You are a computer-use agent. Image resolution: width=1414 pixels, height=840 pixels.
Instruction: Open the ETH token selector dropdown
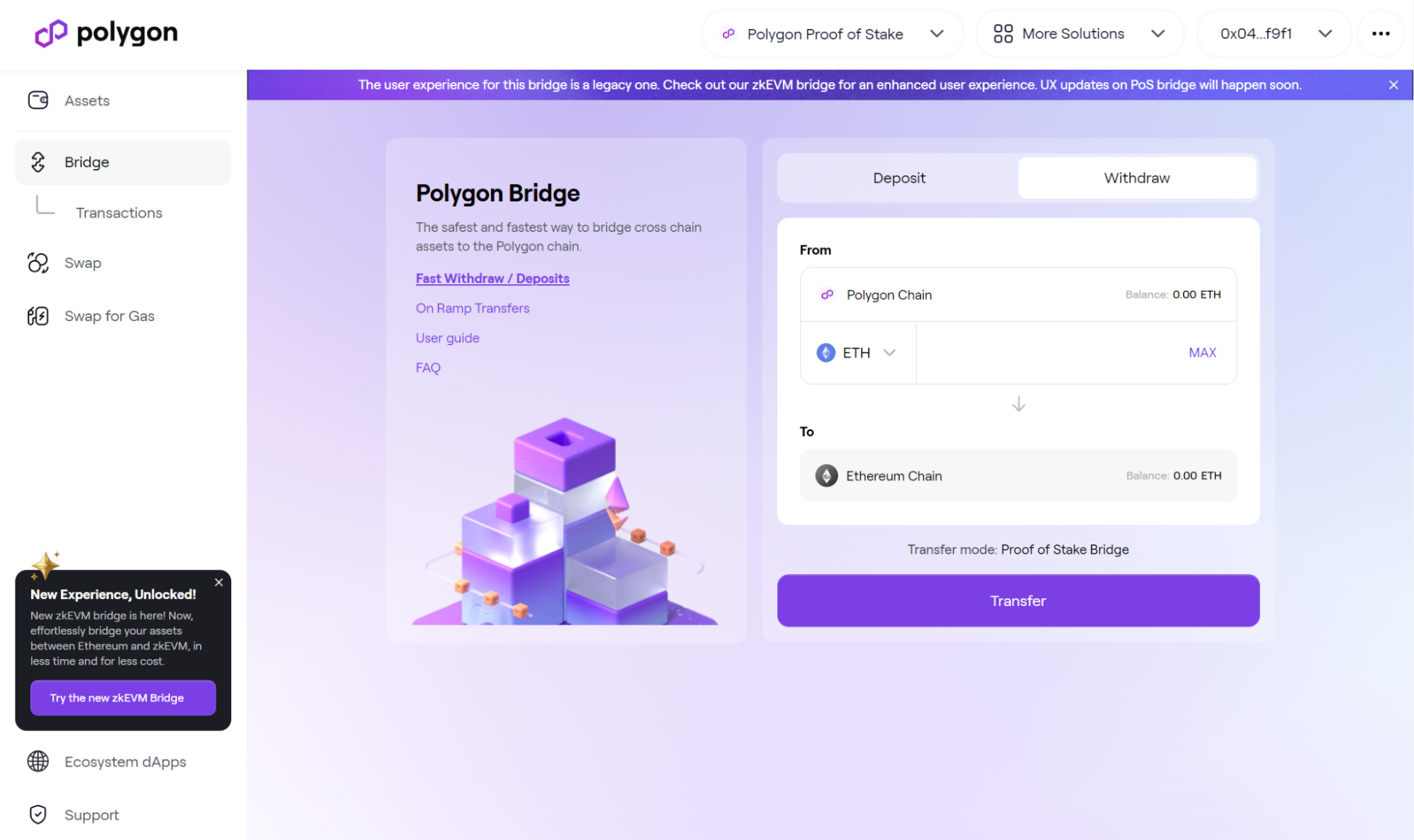coord(890,352)
